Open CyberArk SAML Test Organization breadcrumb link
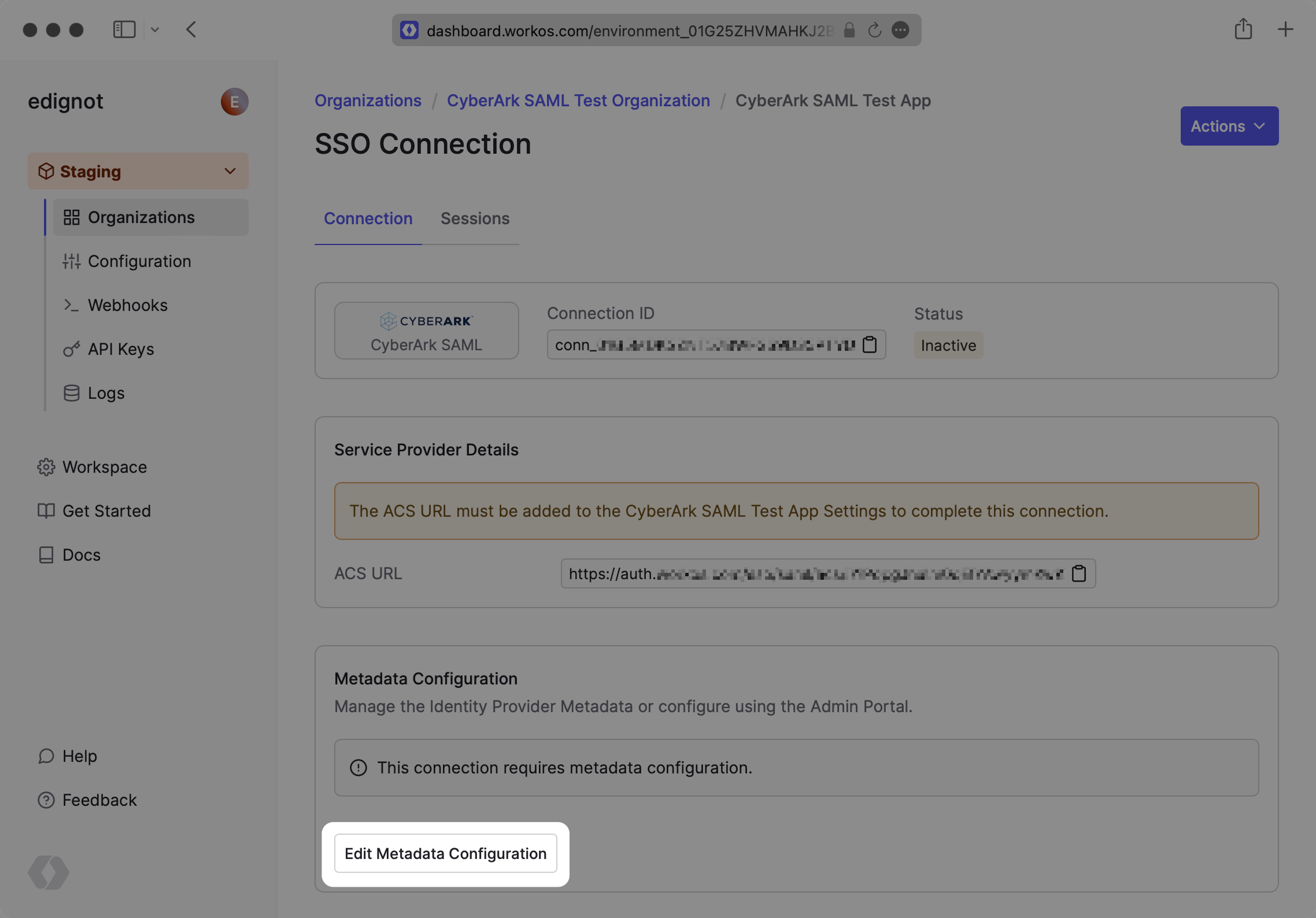Screen dimensions: 1316x918 578,101
